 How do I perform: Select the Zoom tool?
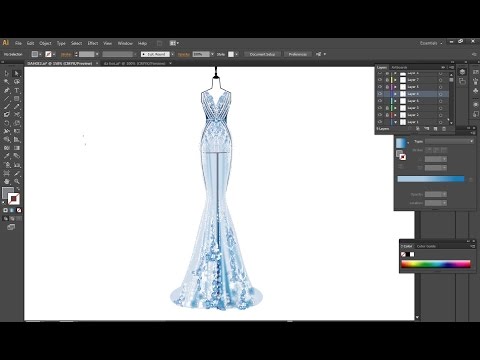point(17,182)
